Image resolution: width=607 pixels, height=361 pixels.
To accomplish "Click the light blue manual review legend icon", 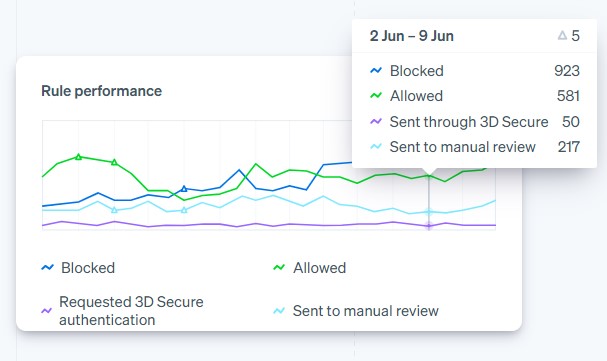I will coord(279,311).
